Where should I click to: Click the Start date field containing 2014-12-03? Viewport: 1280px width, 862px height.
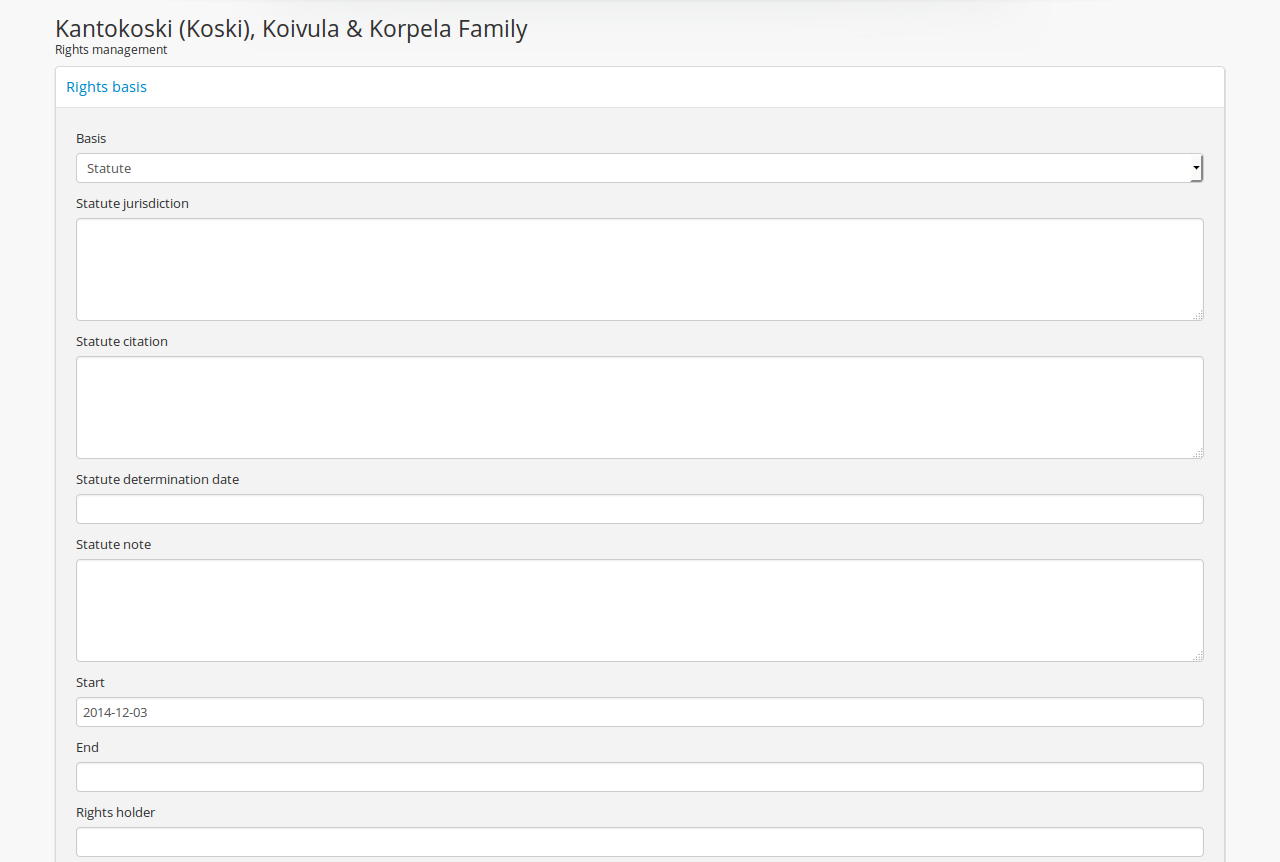point(639,712)
